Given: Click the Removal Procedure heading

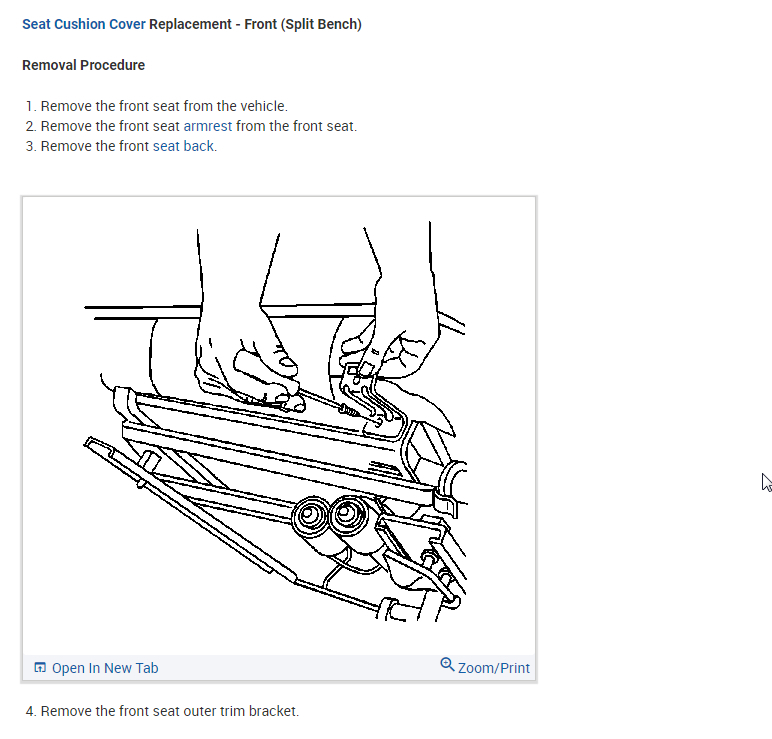Looking at the screenshot, I should pyautogui.click(x=83, y=65).
